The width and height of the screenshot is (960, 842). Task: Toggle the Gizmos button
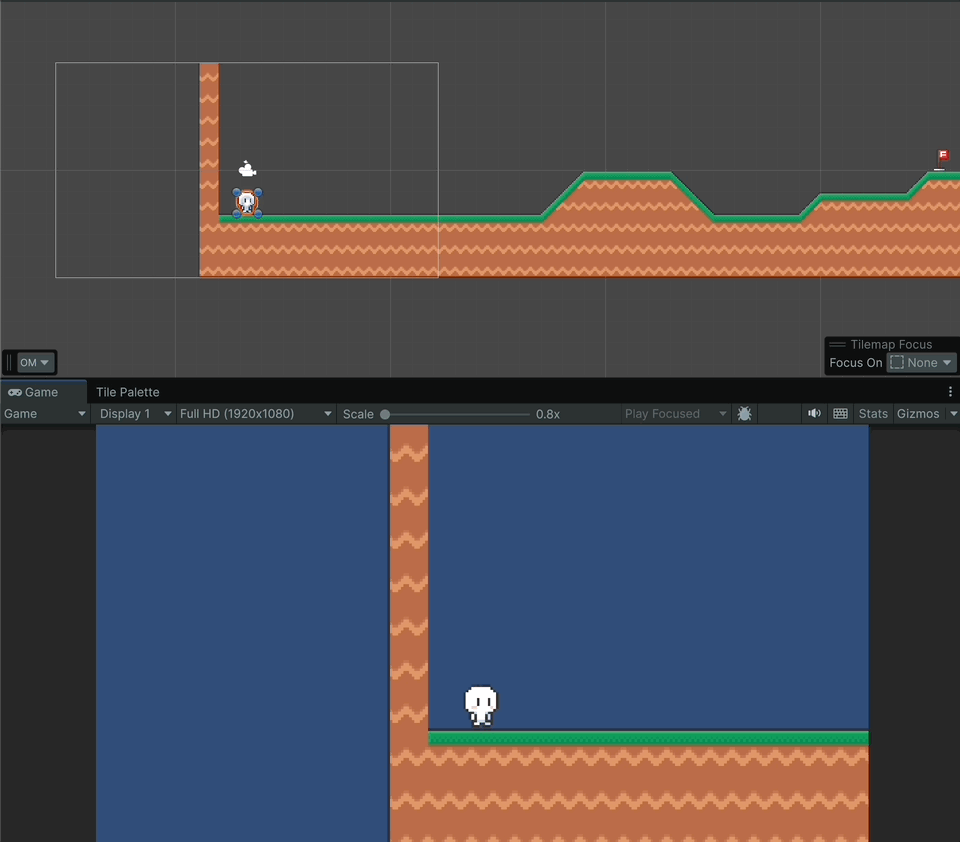[x=918, y=414]
